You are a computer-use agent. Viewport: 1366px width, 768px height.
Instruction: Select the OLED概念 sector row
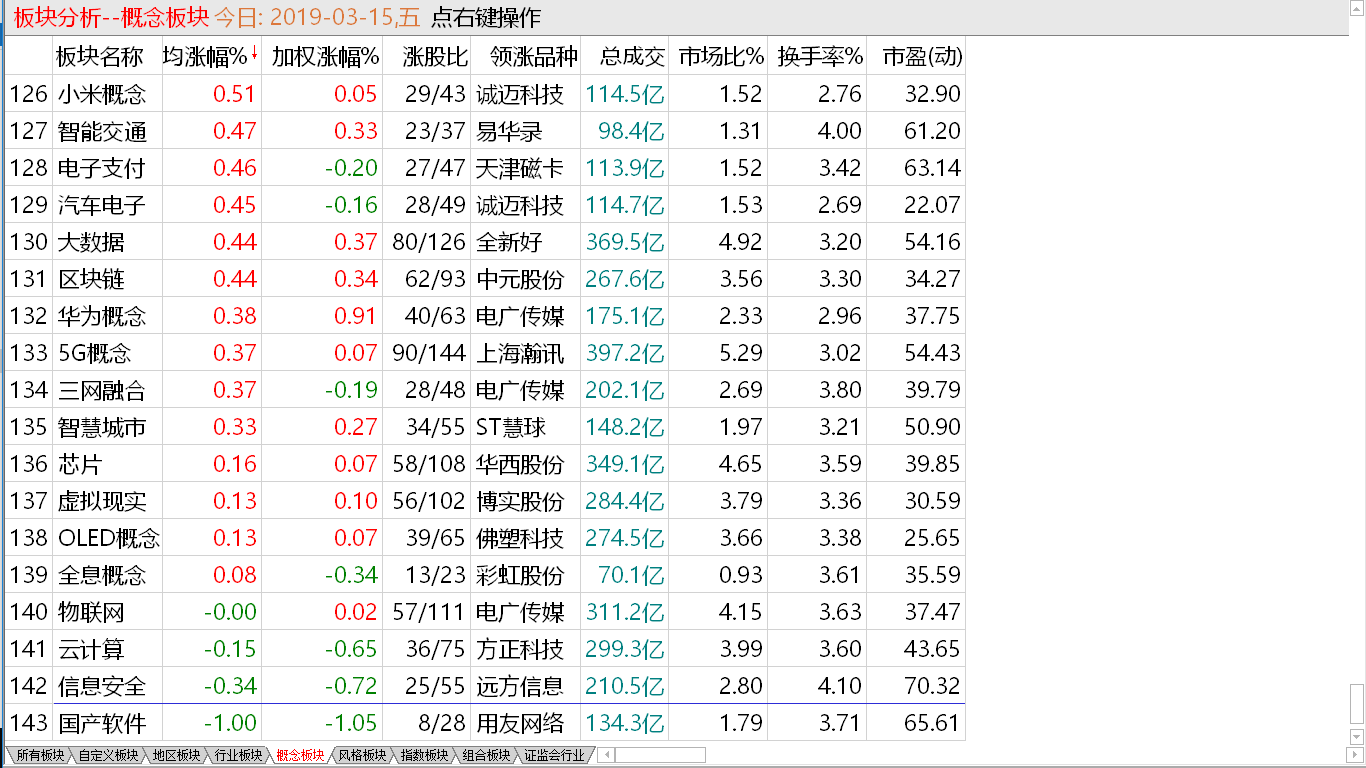click(485, 538)
